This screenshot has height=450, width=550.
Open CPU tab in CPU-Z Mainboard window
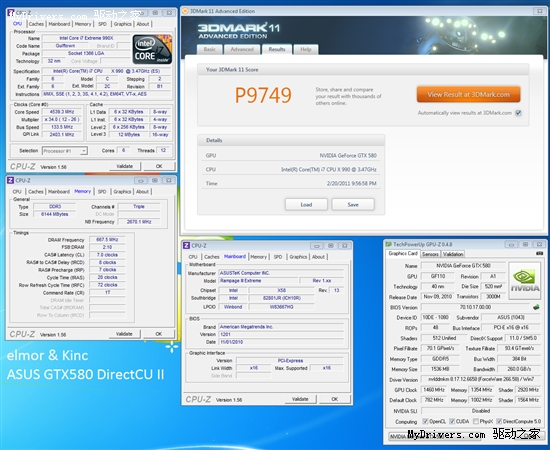point(193,257)
